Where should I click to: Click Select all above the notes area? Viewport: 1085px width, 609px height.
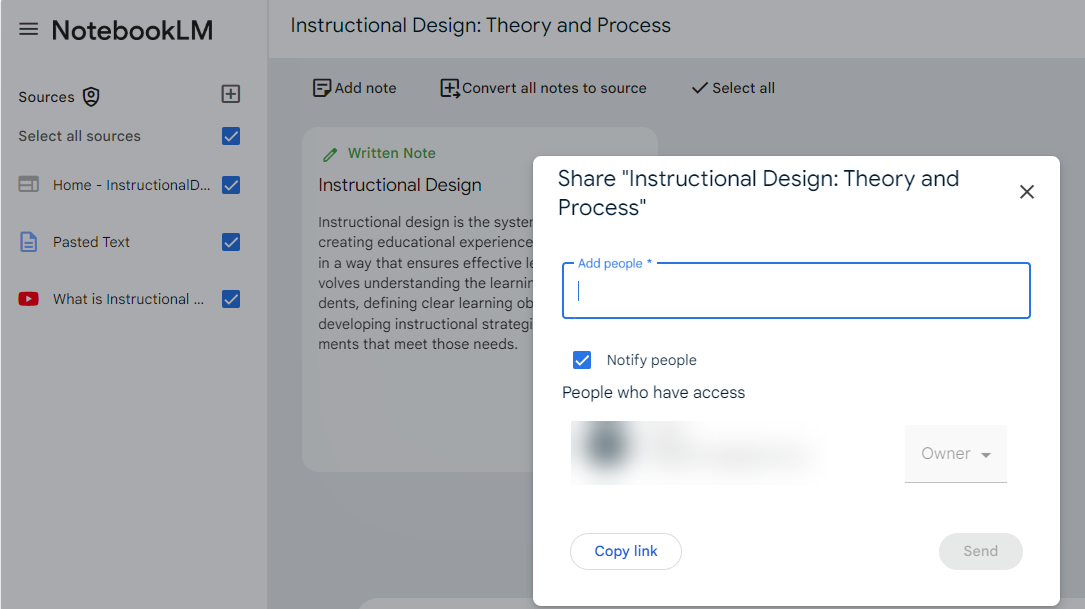[x=732, y=88]
